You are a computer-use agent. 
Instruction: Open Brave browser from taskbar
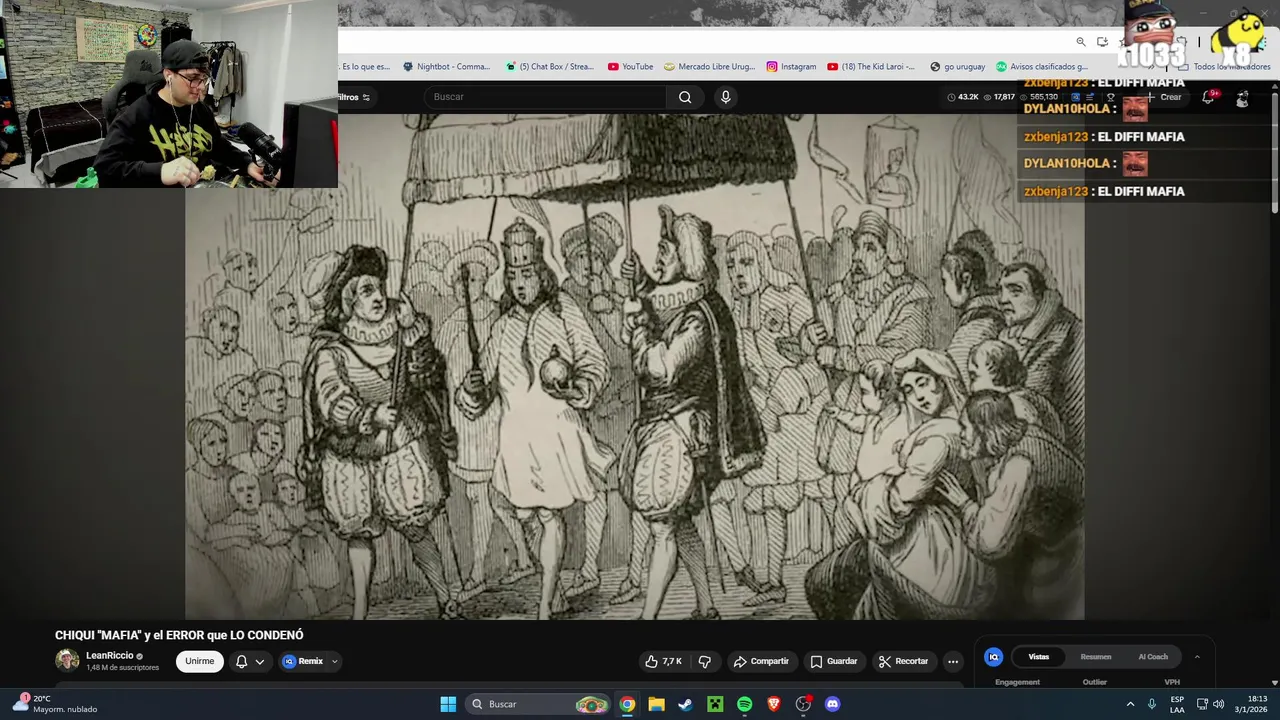click(774, 704)
